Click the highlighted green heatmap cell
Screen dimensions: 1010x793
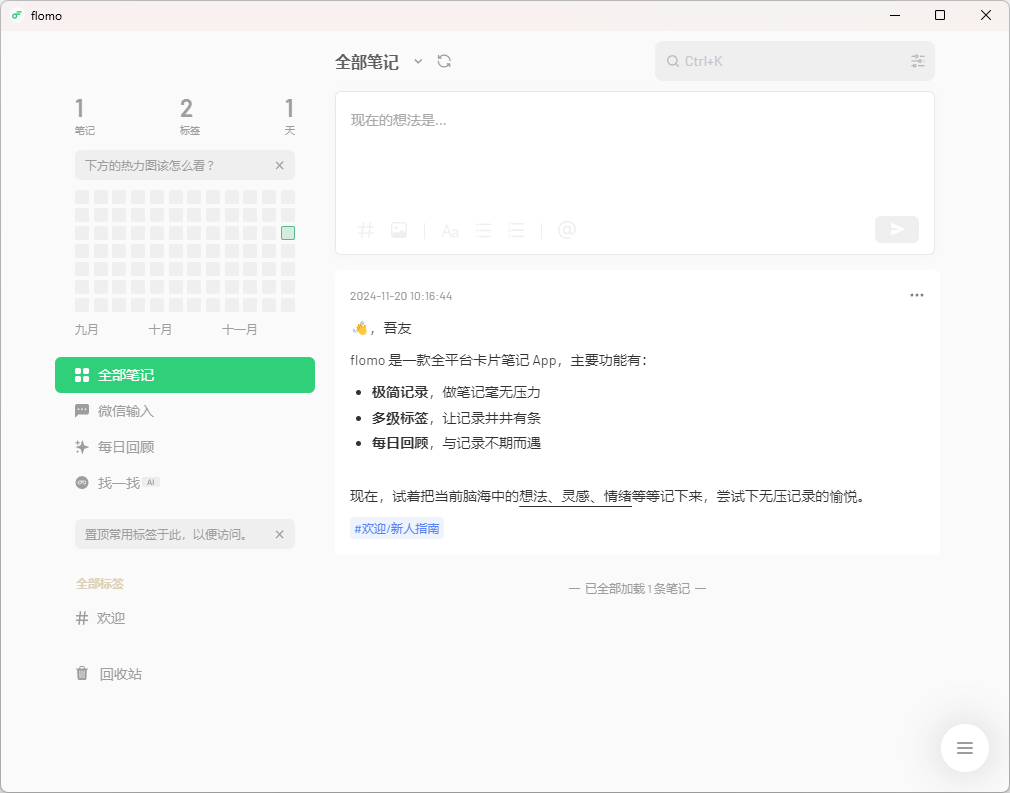(x=289, y=232)
